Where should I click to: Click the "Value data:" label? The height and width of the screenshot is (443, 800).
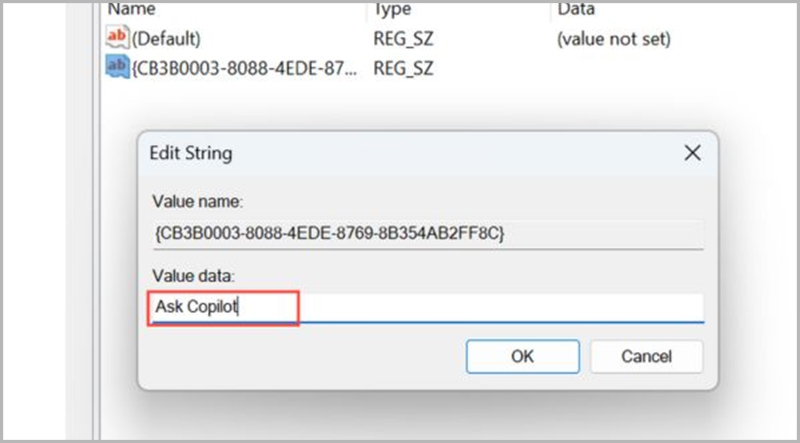click(x=193, y=276)
